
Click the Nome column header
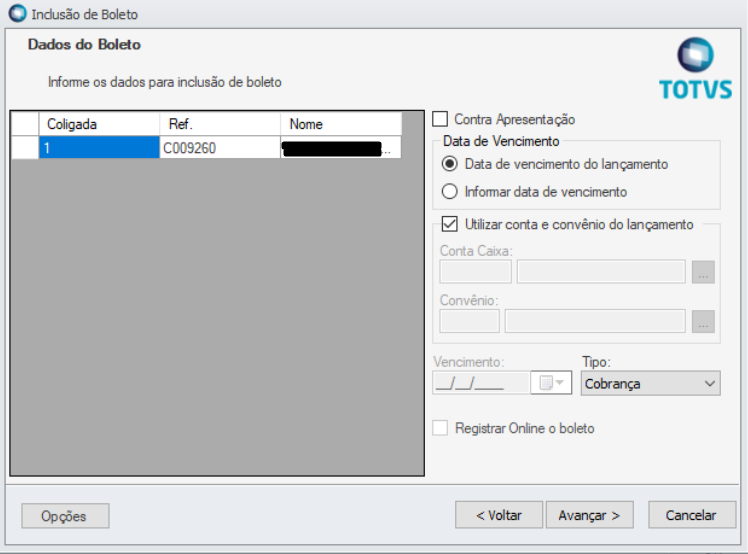coord(340,124)
